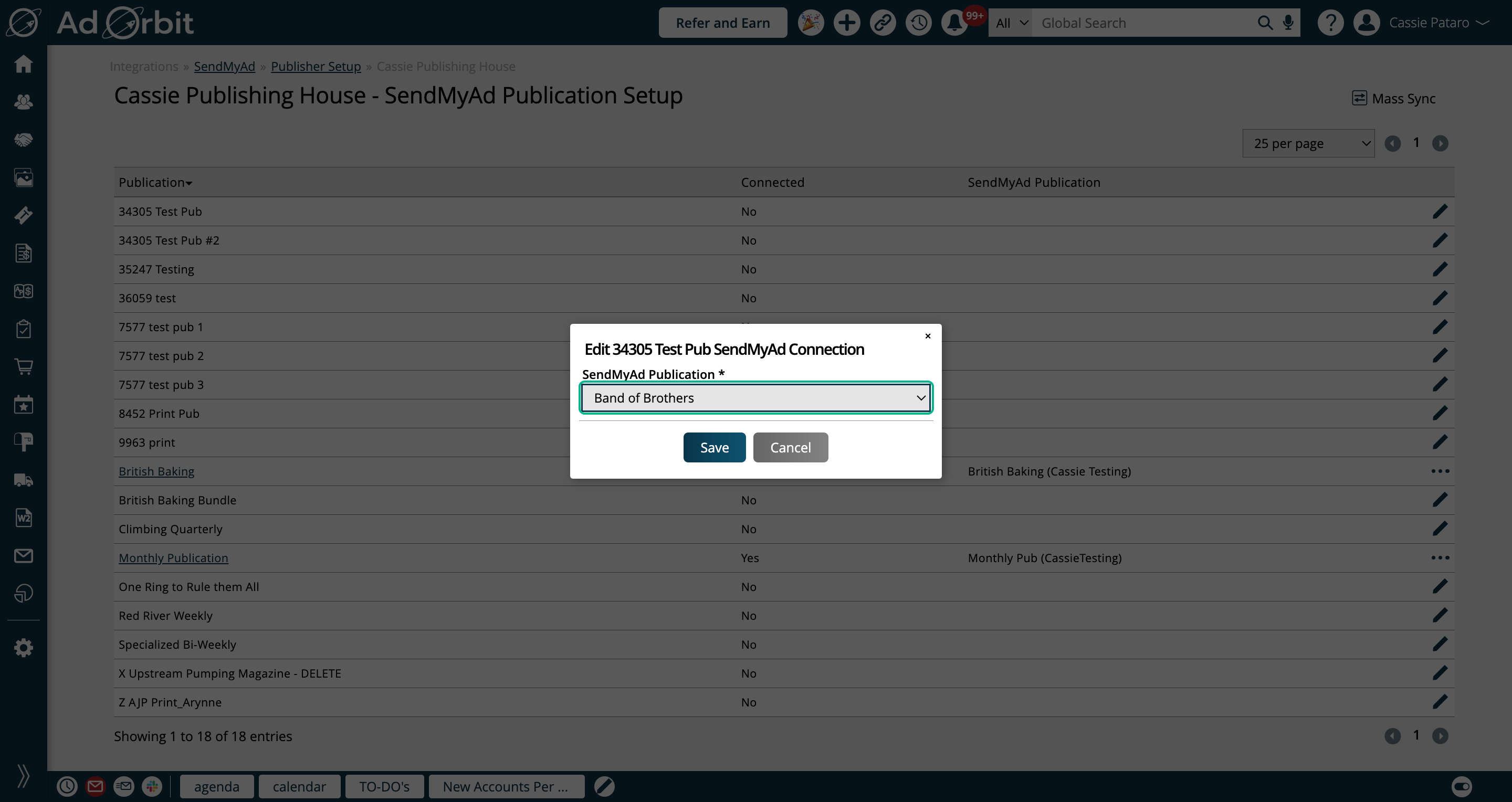Click the Cancel button in dialog

(x=790, y=447)
